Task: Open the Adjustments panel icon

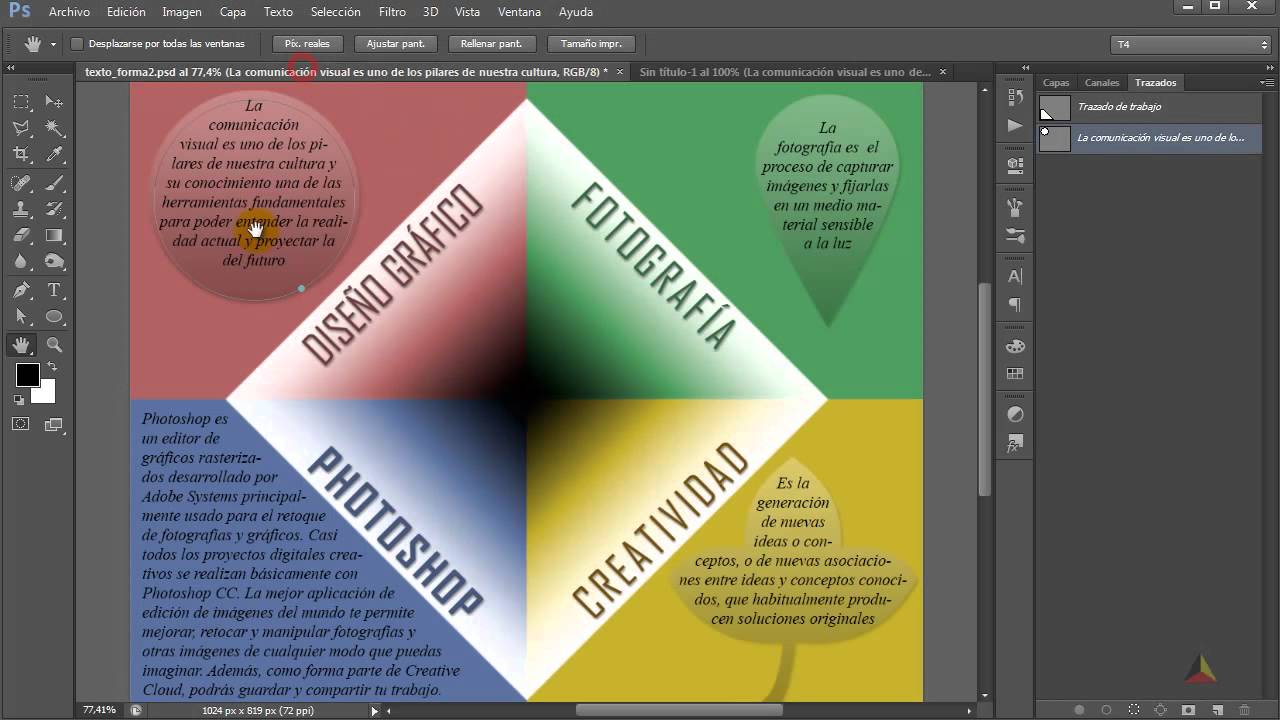Action: 1015,414
